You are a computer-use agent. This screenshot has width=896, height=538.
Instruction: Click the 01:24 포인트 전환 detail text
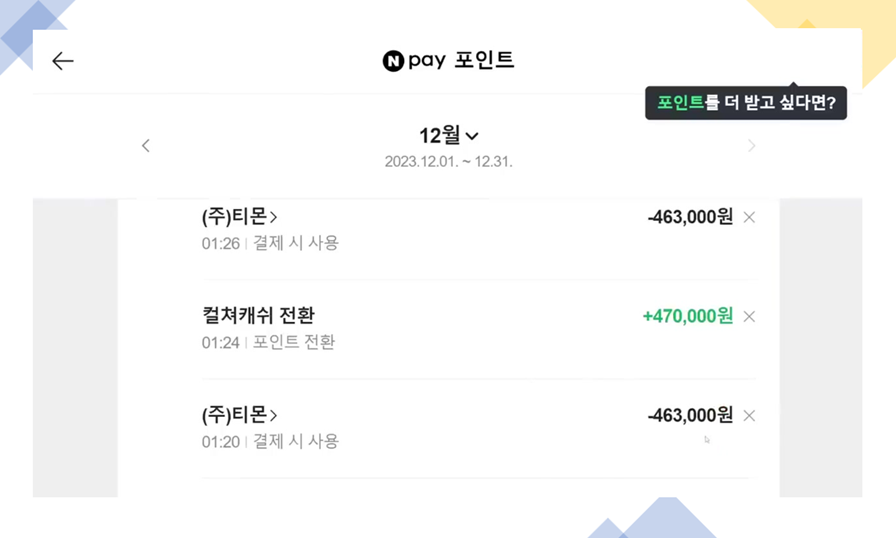point(268,342)
